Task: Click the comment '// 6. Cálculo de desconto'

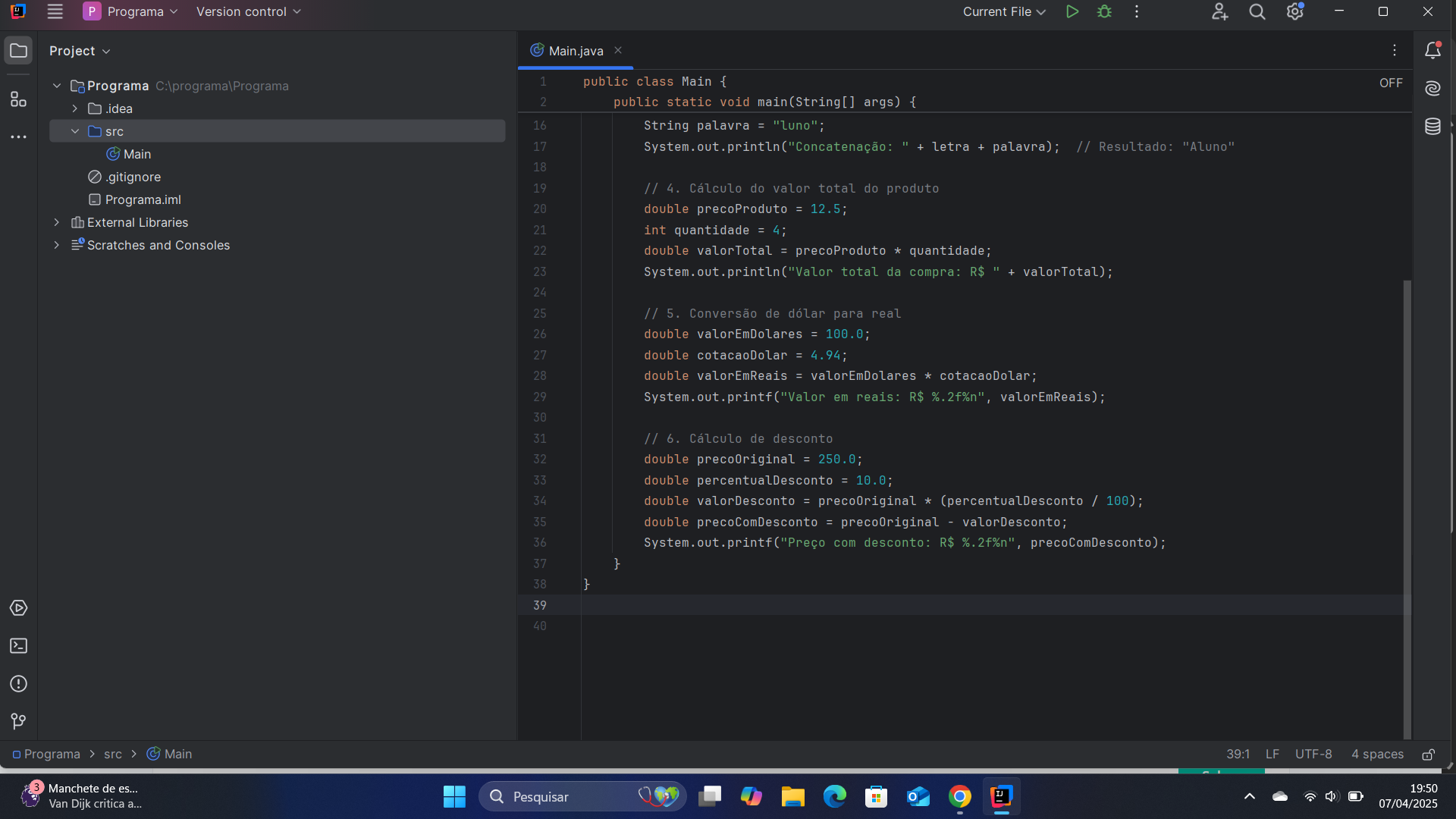Action: tap(738, 439)
